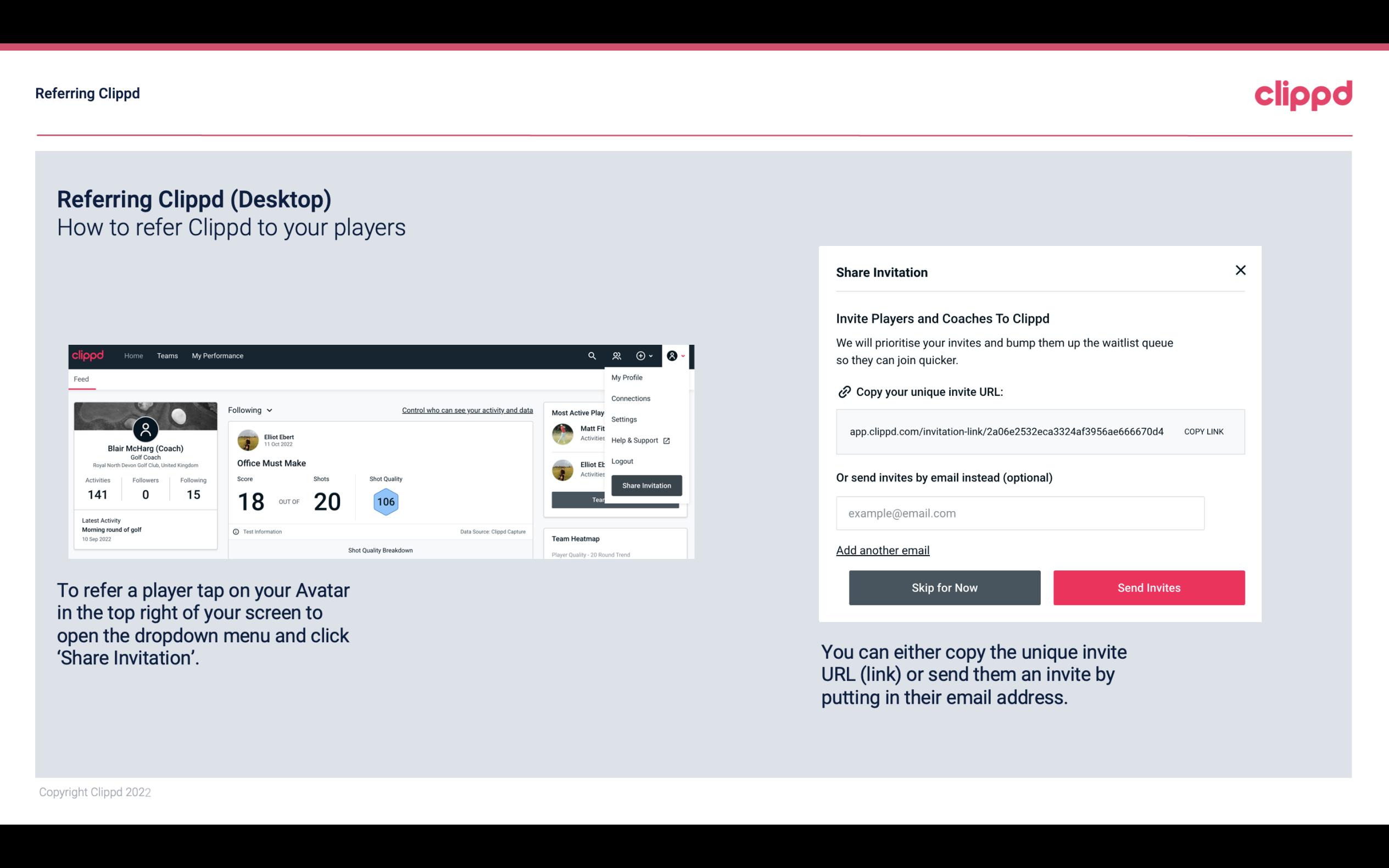The width and height of the screenshot is (1389, 868).
Task: Click the close X button on Share Invitation
Action: click(1240, 270)
